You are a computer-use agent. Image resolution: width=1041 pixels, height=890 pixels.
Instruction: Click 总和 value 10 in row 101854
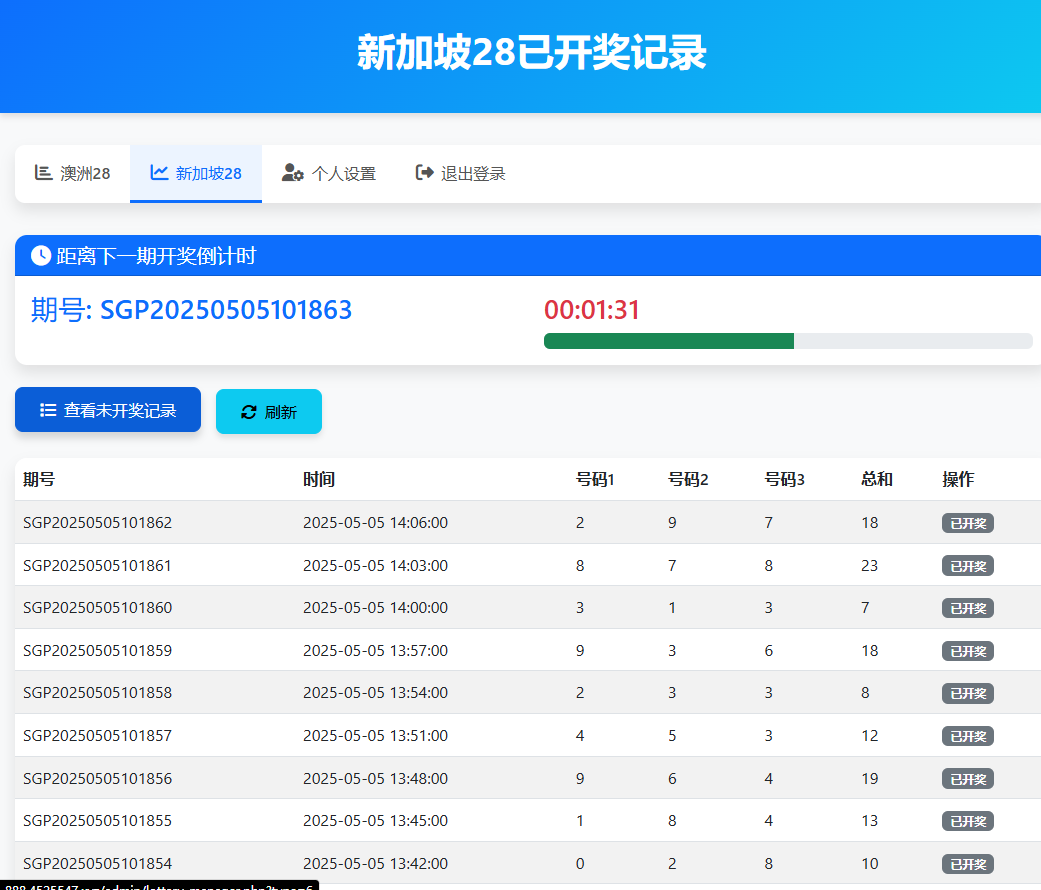(870, 863)
